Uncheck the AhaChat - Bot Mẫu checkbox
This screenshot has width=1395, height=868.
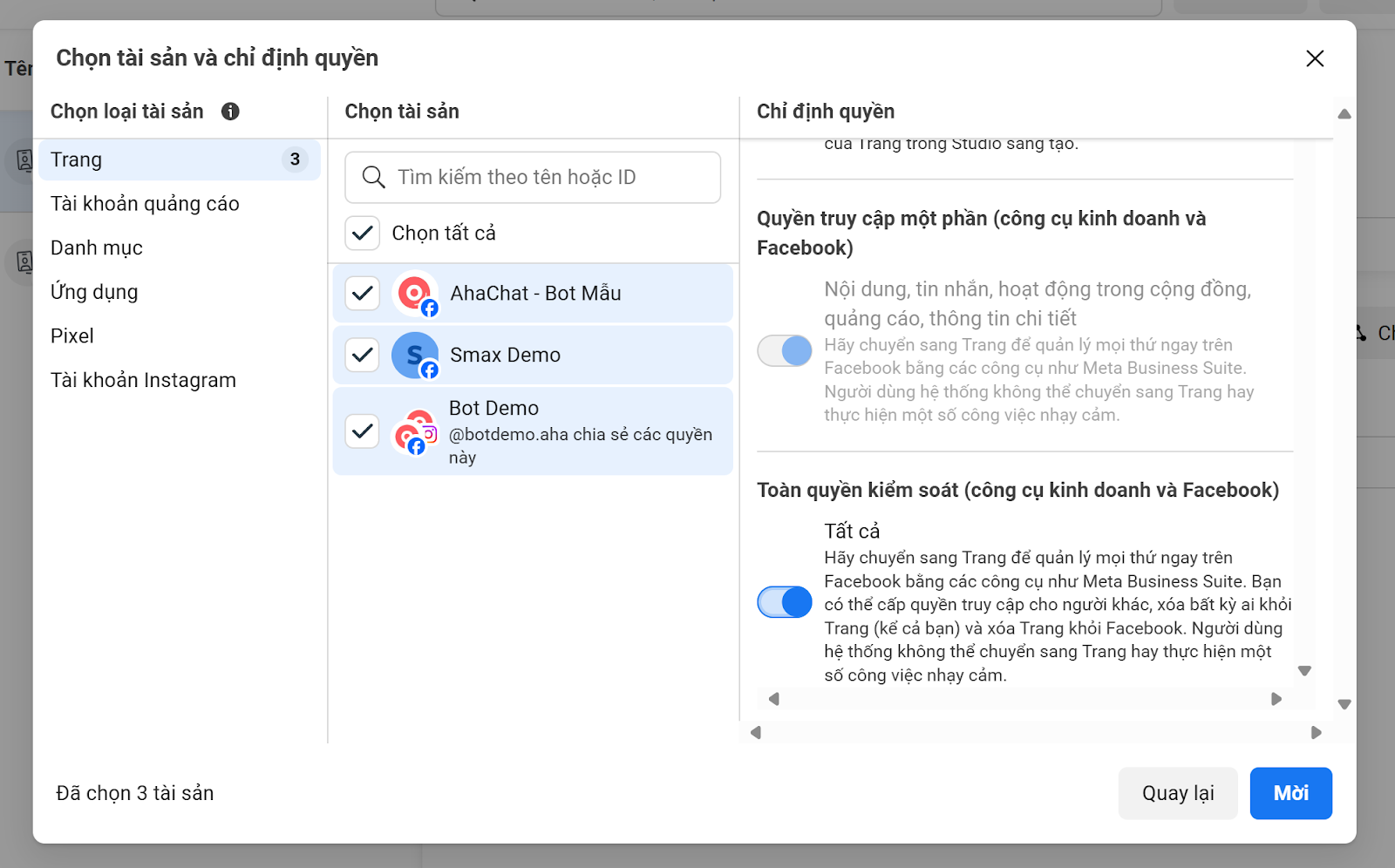click(363, 294)
